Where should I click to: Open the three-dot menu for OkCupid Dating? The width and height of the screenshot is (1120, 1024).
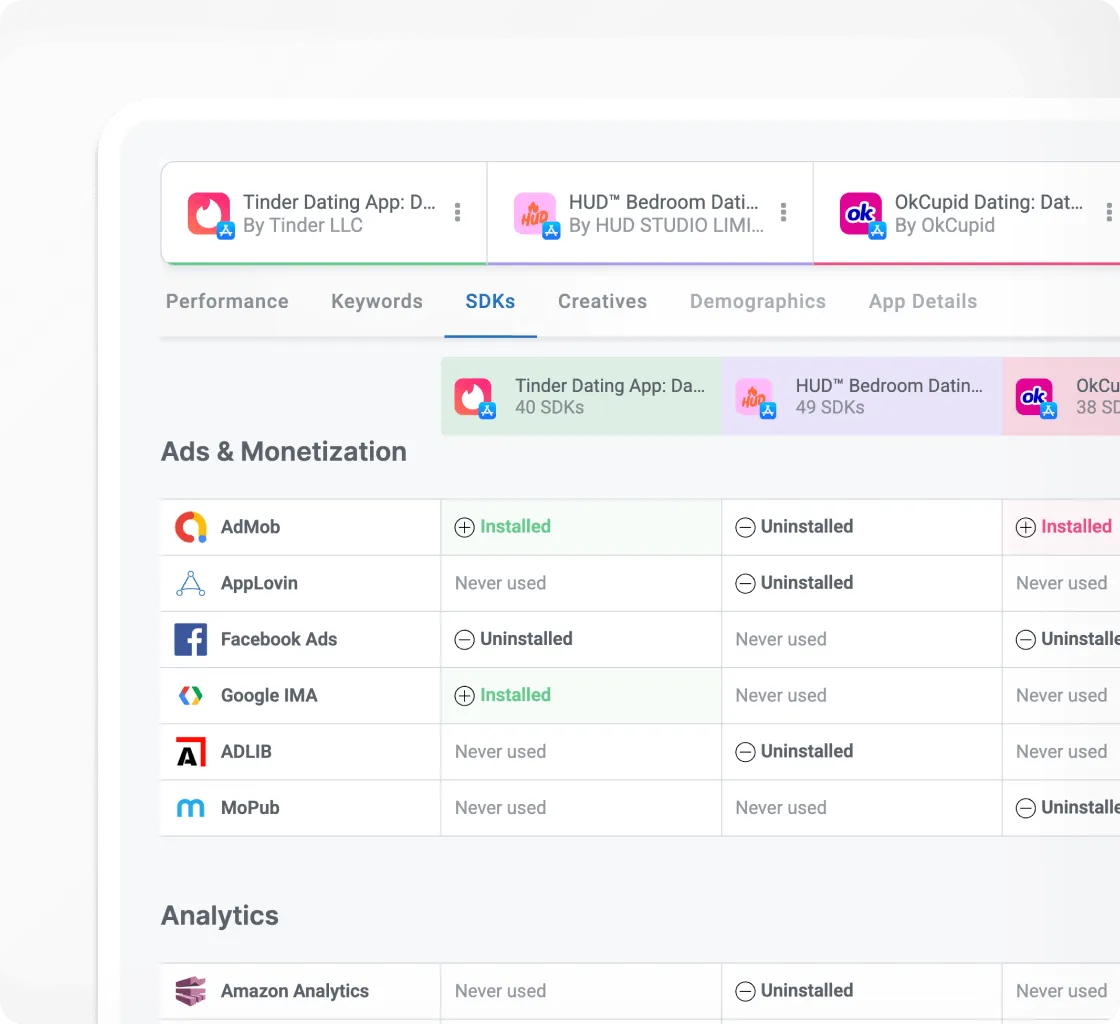1109,212
